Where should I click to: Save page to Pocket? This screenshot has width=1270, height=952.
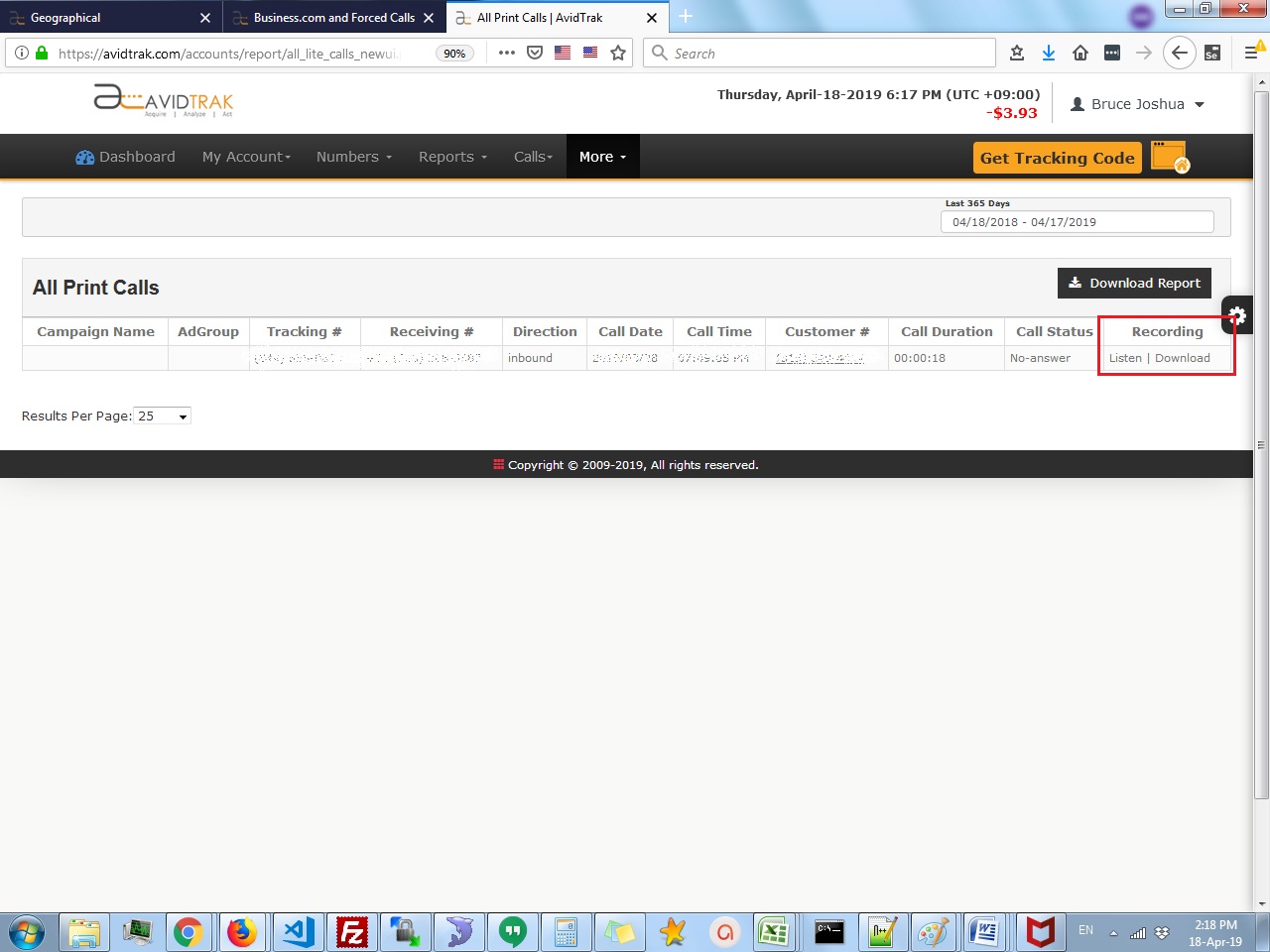pyautogui.click(x=535, y=54)
